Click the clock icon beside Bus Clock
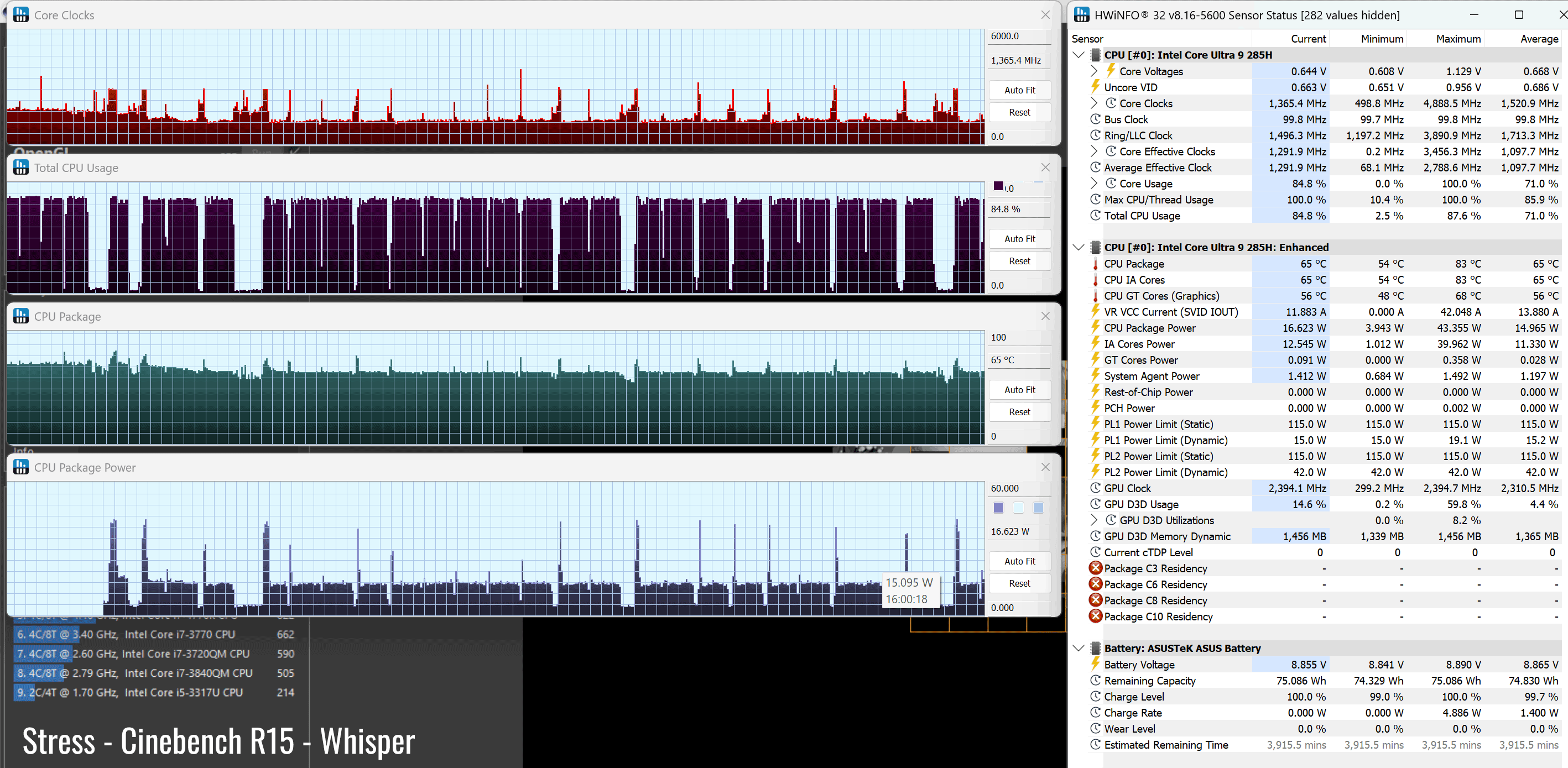 (x=1095, y=119)
